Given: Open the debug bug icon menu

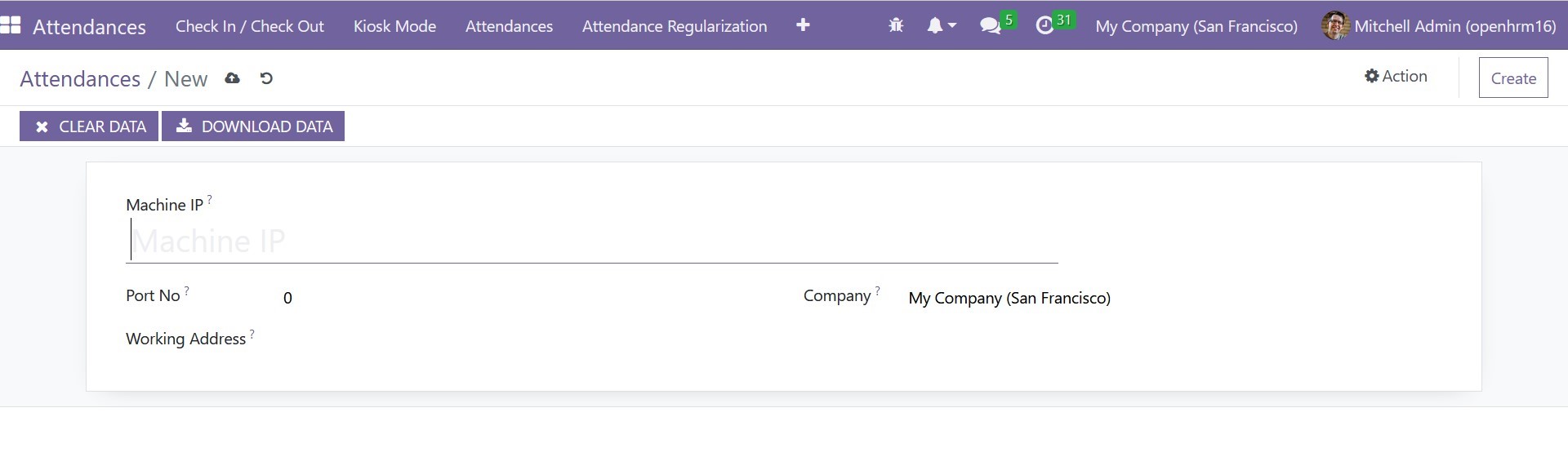Looking at the screenshot, I should pos(896,26).
